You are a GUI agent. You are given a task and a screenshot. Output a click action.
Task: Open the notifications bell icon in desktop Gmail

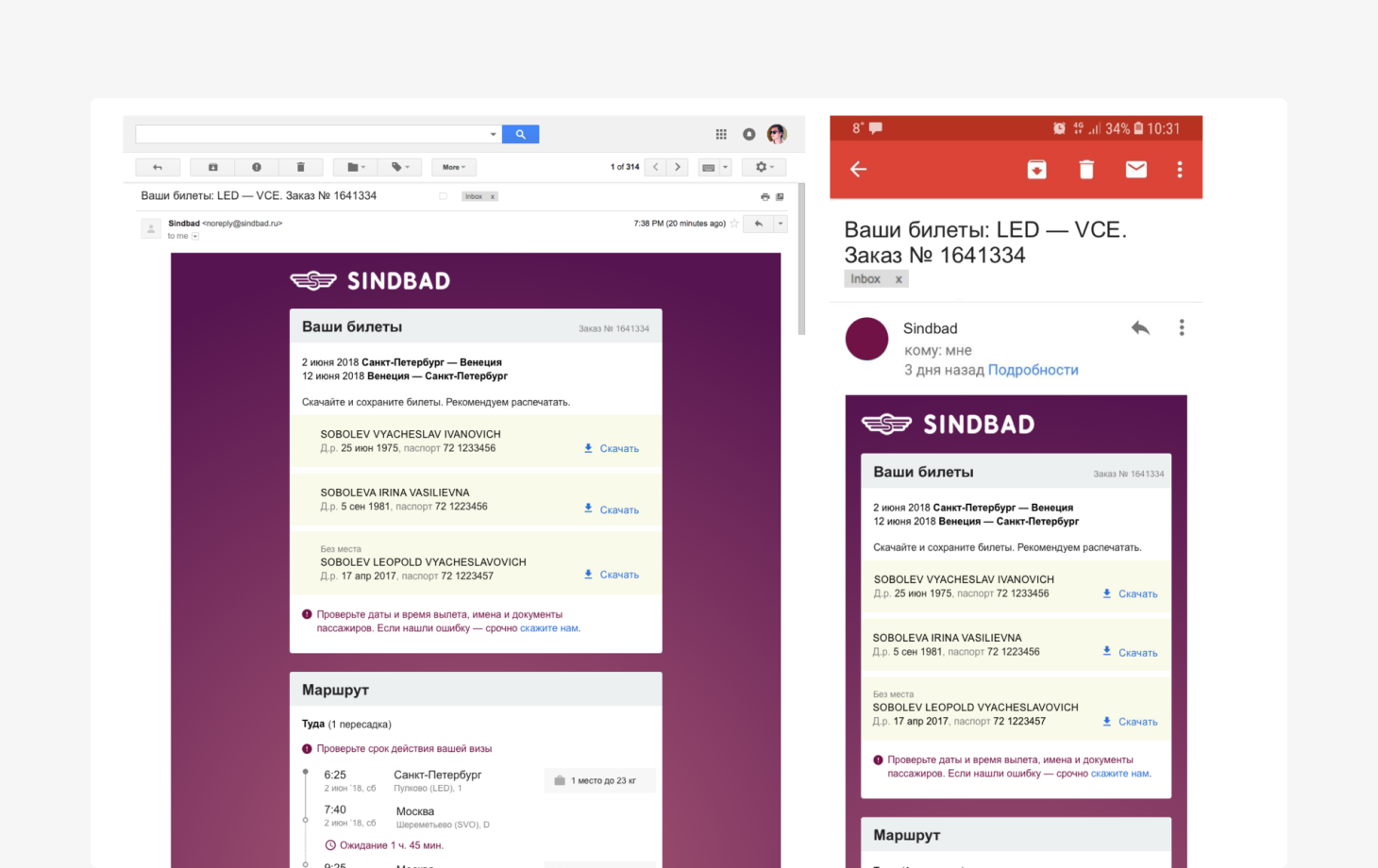[748, 134]
